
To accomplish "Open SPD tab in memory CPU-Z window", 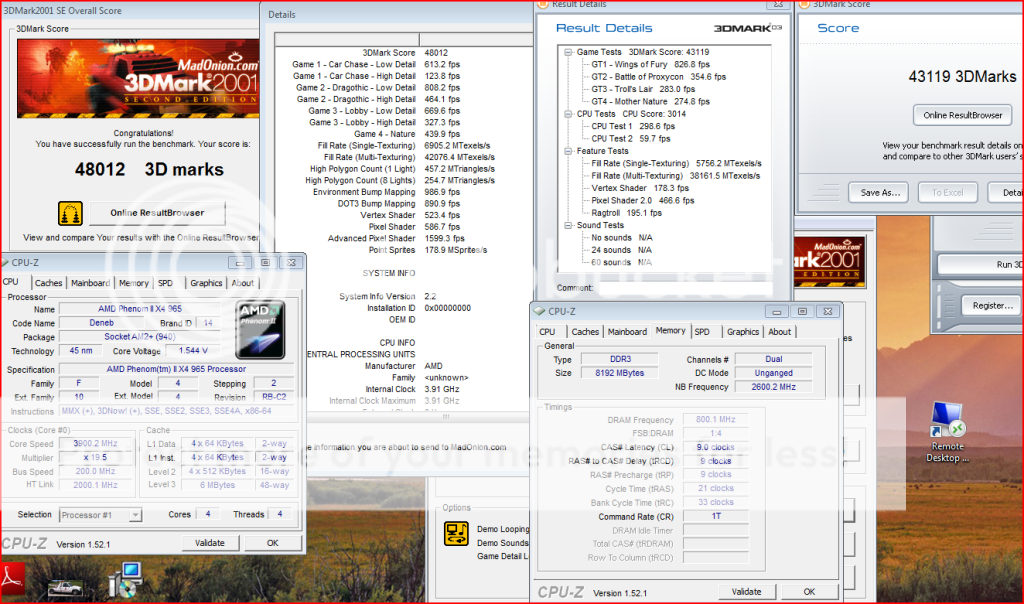I will 702,332.
